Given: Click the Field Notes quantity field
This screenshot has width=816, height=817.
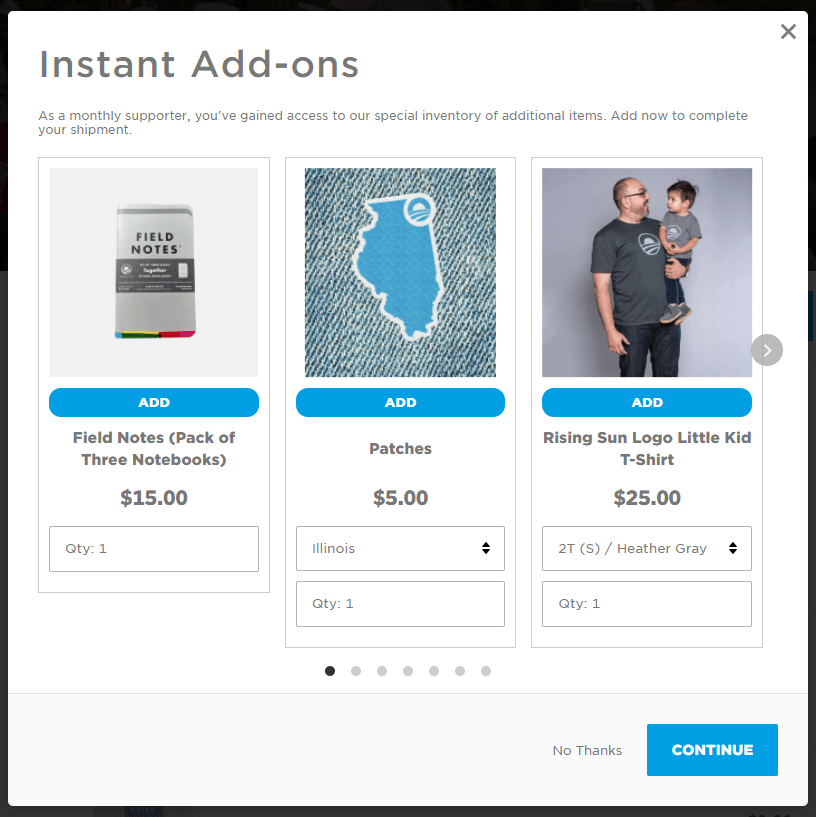Looking at the screenshot, I should pos(154,549).
